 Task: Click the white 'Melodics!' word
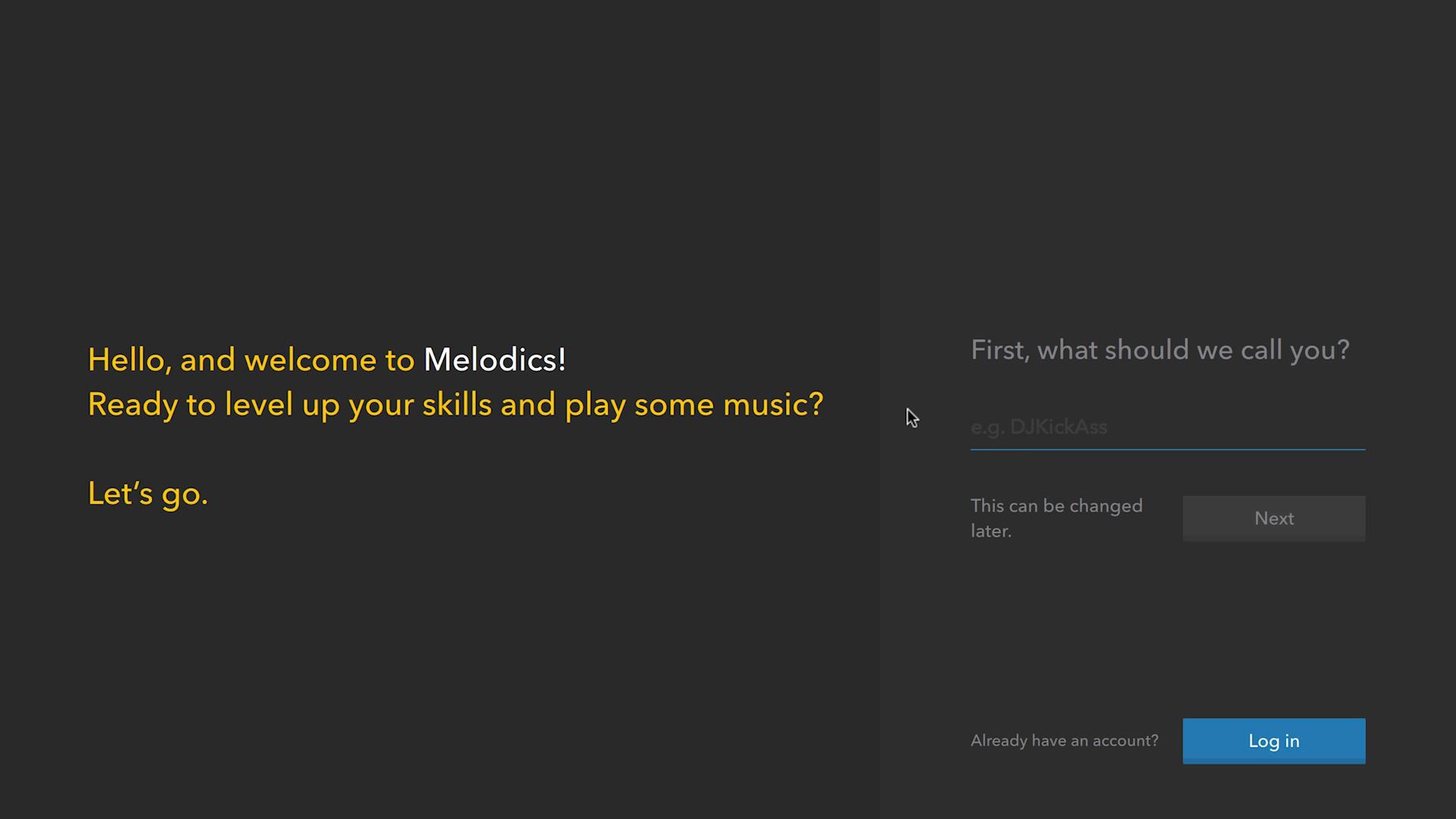[494, 360]
